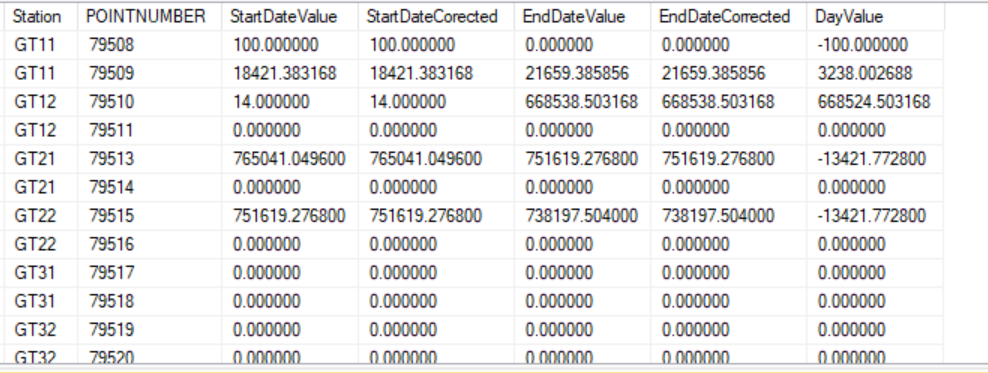Select the GT31 station cell in row 79517
The height and width of the screenshot is (373, 988).
pyautogui.click(x=41, y=273)
